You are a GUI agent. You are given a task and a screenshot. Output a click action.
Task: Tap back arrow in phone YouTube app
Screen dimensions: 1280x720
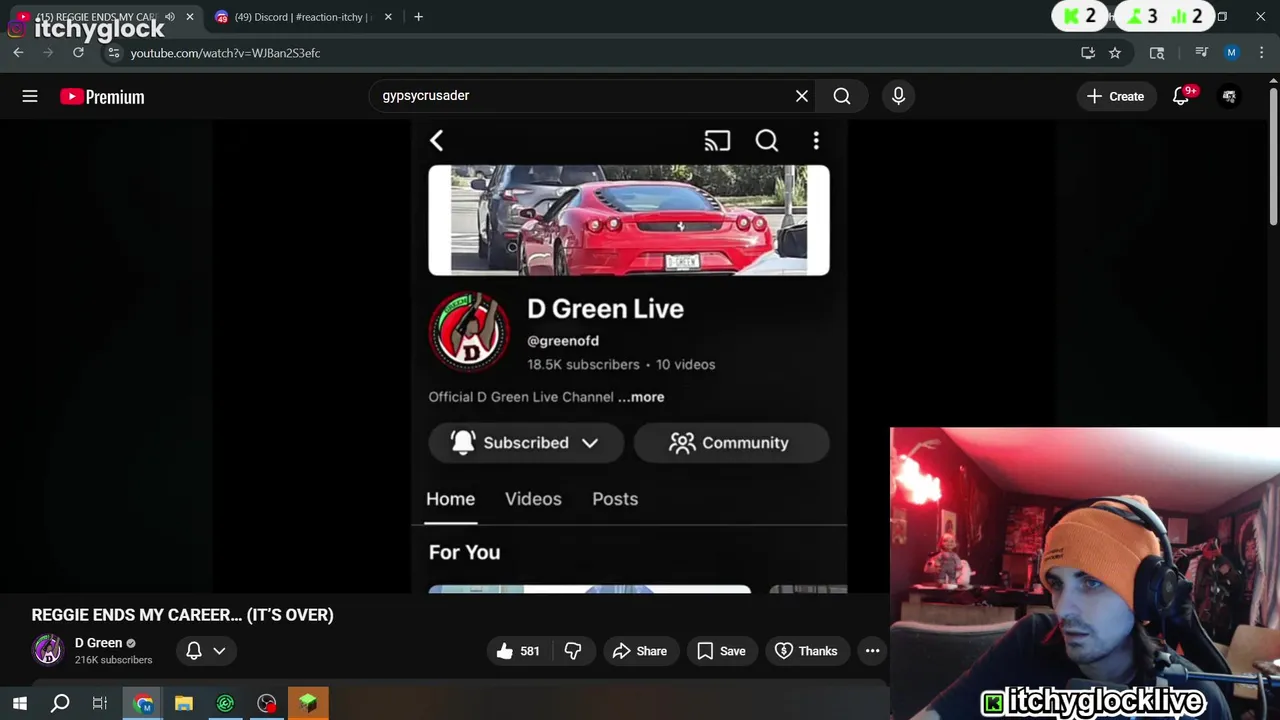click(436, 141)
